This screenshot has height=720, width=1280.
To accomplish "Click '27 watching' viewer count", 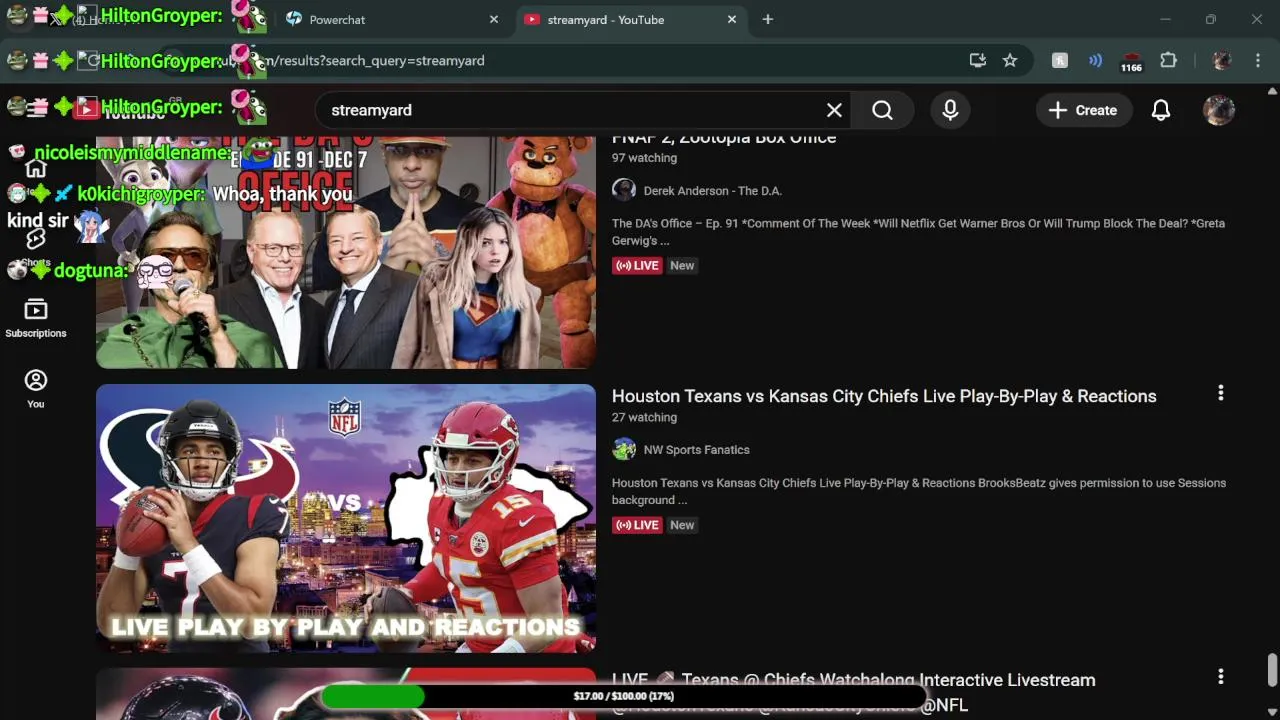I will click(644, 418).
